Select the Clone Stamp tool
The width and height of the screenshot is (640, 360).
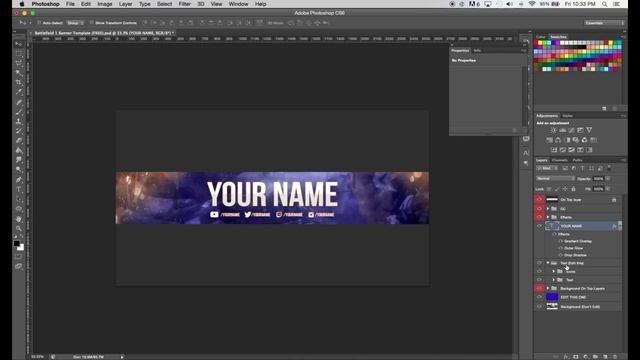click(x=19, y=121)
